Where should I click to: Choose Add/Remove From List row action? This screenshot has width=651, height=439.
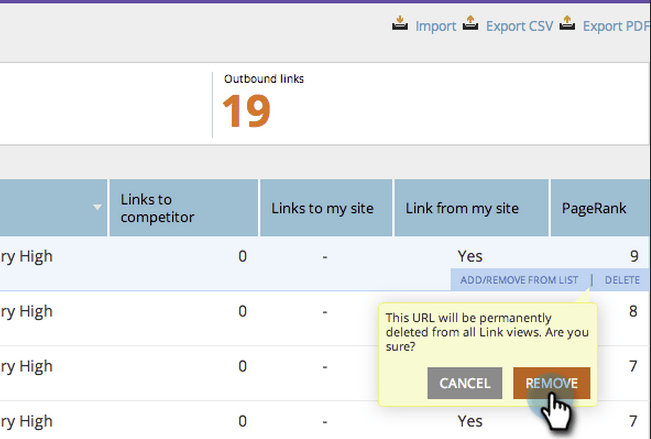click(x=519, y=280)
